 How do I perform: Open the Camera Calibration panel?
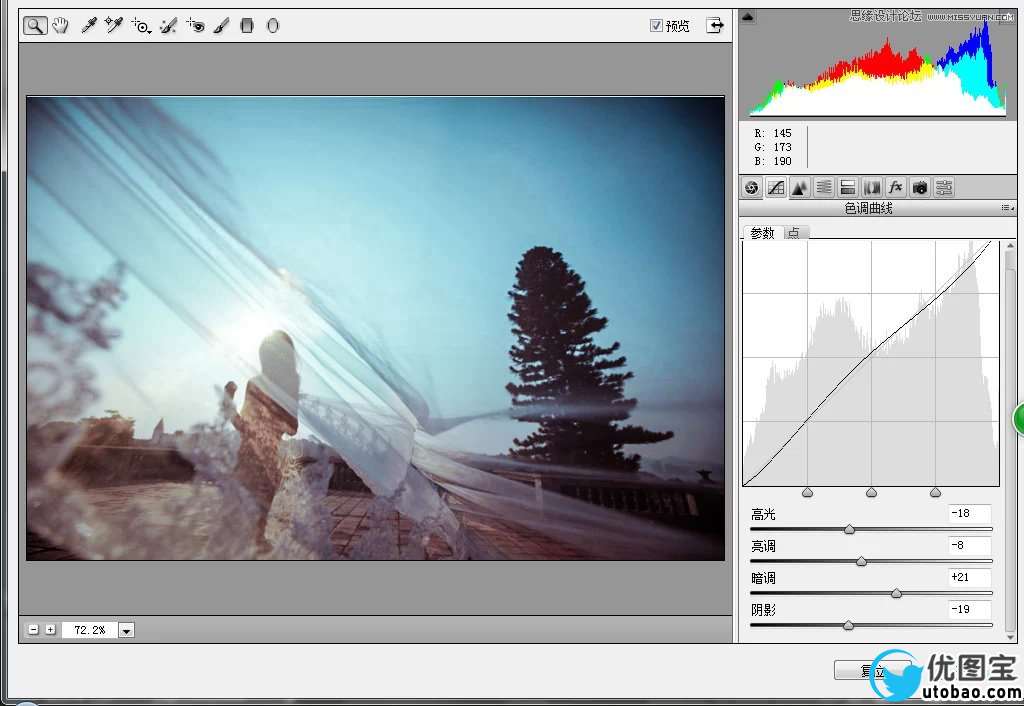(920, 187)
